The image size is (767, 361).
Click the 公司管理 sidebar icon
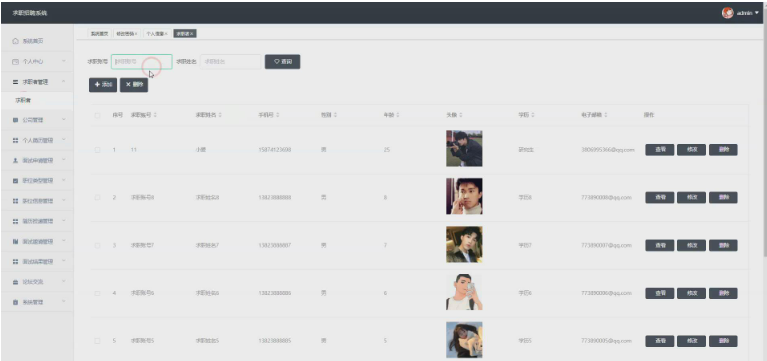point(15,120)
